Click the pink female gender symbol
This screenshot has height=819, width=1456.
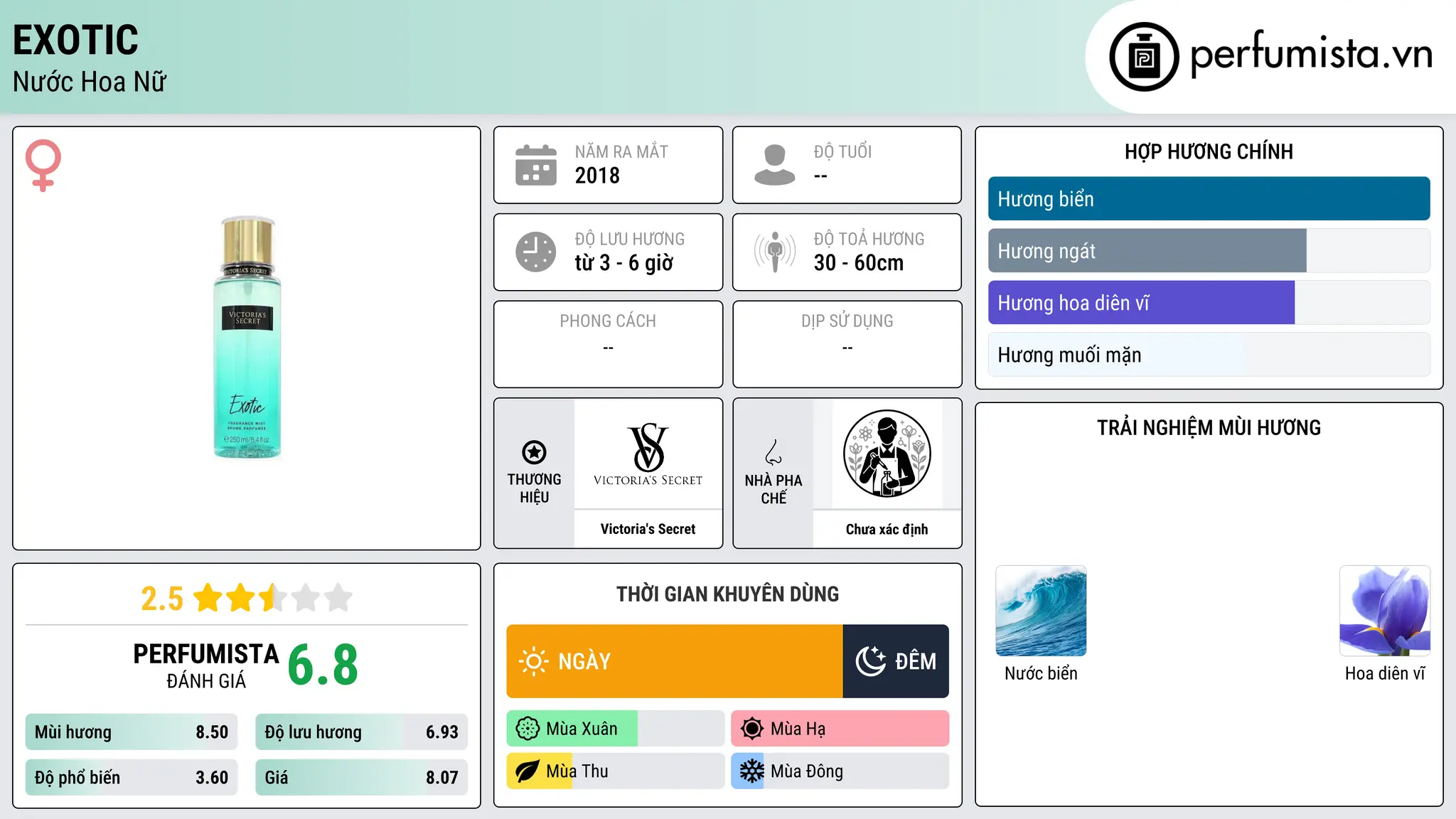coord(43,165)
